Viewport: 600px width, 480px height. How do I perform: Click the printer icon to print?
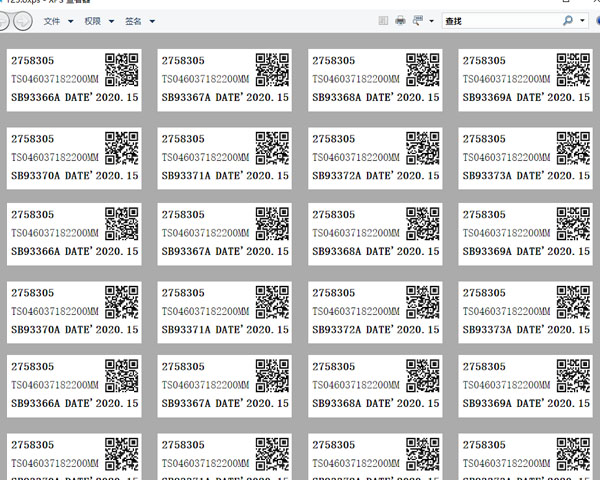point(400,20)
